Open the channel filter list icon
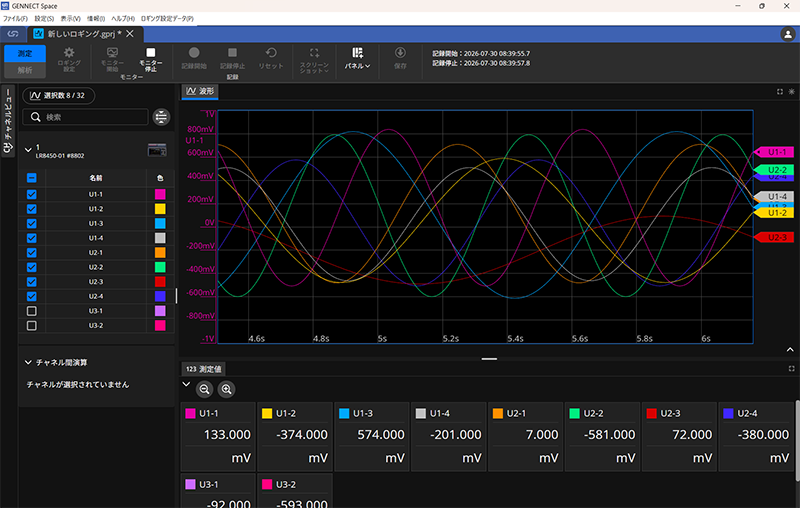 click(x=161, y=117)
